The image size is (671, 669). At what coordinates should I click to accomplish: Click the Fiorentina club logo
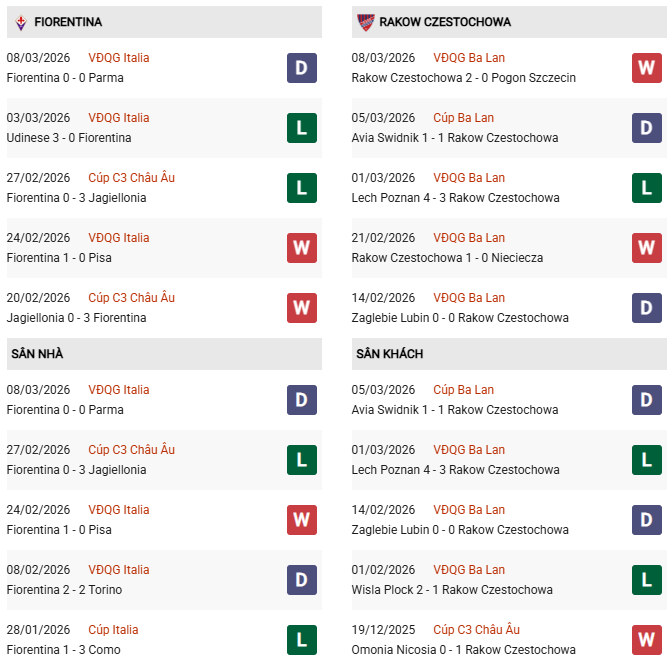click(x=20, y=22)
